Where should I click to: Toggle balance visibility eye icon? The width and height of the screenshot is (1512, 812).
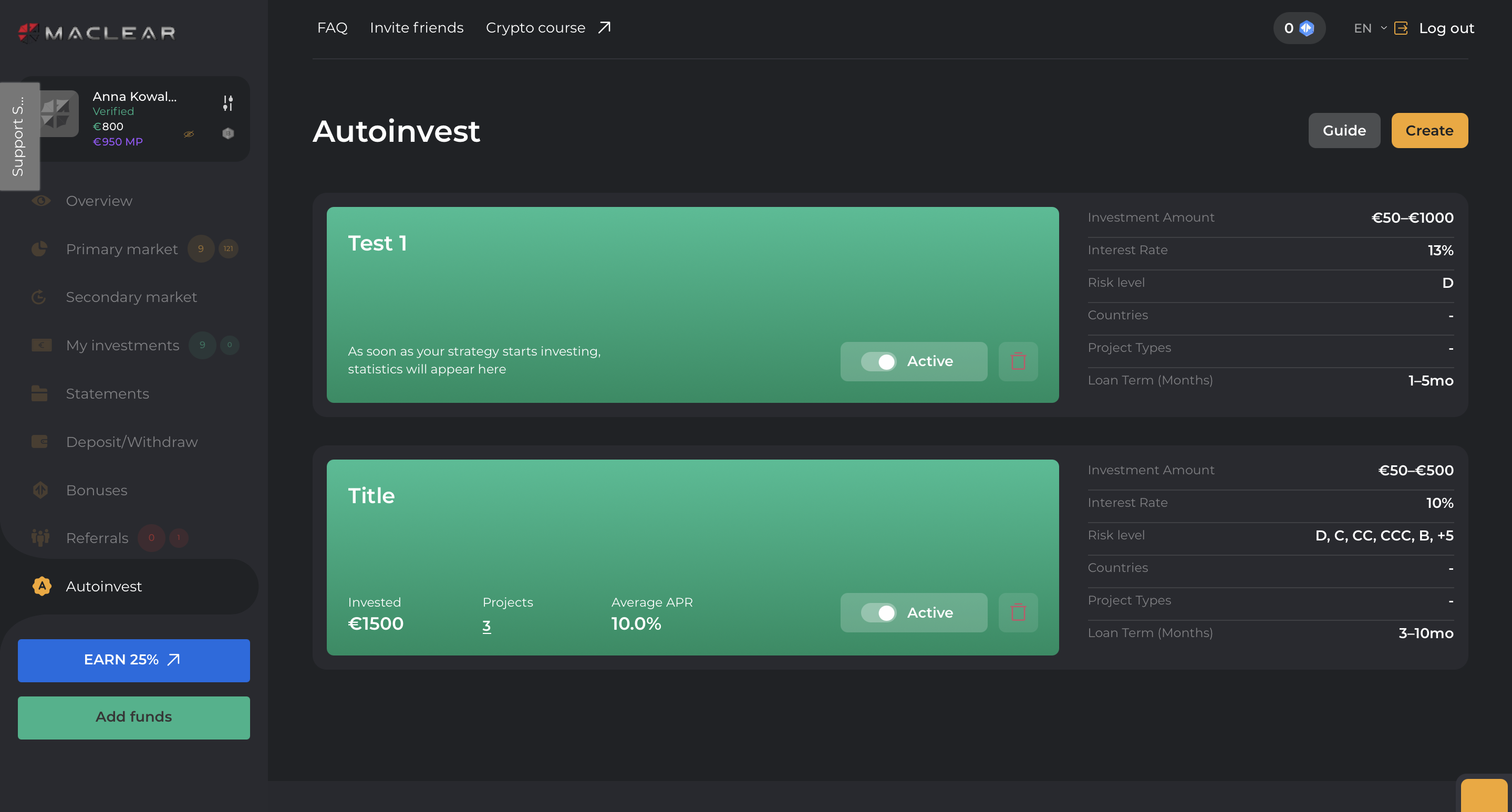pos(189,134)
